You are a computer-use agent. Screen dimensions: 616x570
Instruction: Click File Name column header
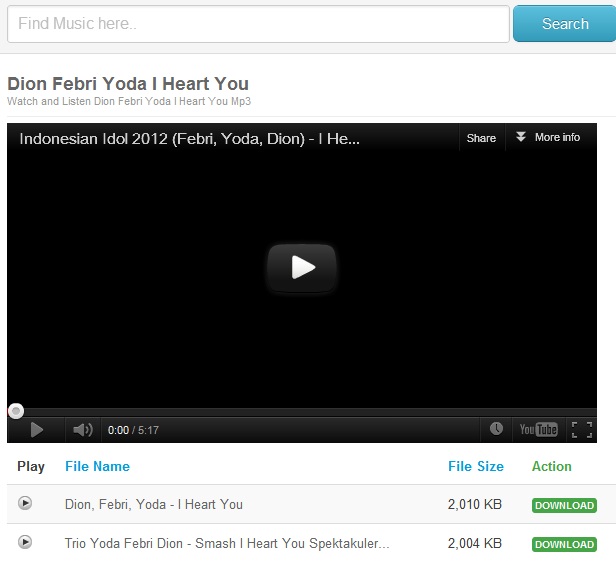tap(97, 466)
